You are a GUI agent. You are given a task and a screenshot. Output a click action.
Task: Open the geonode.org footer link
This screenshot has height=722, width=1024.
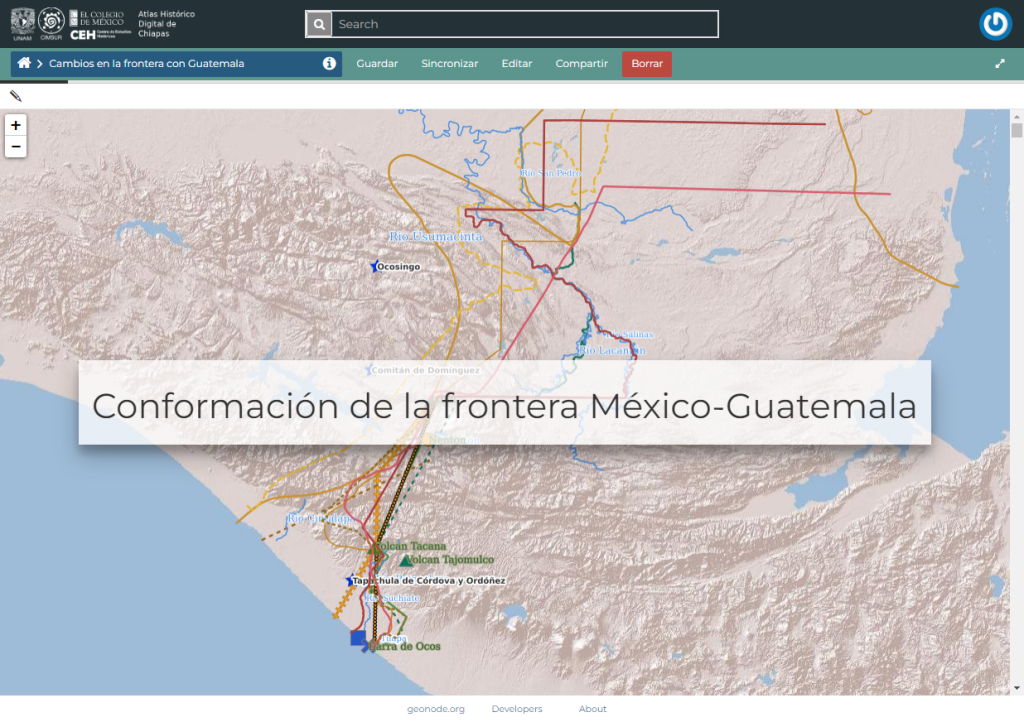(x=436, y=709)
